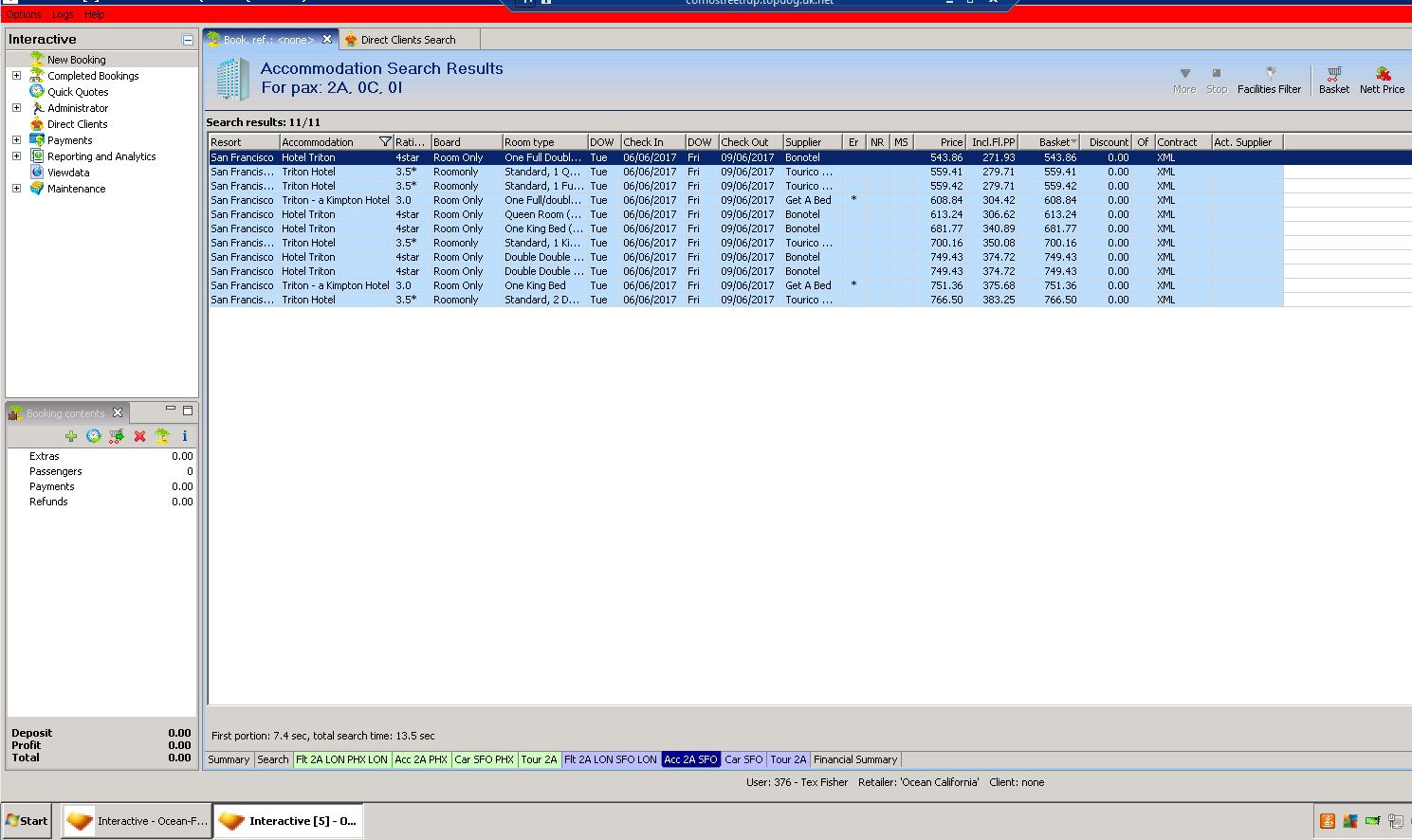This screenshot has height=840, width=1412.
Task: Switch to the Direct Clients Search tab
Action: pos(408,40)
